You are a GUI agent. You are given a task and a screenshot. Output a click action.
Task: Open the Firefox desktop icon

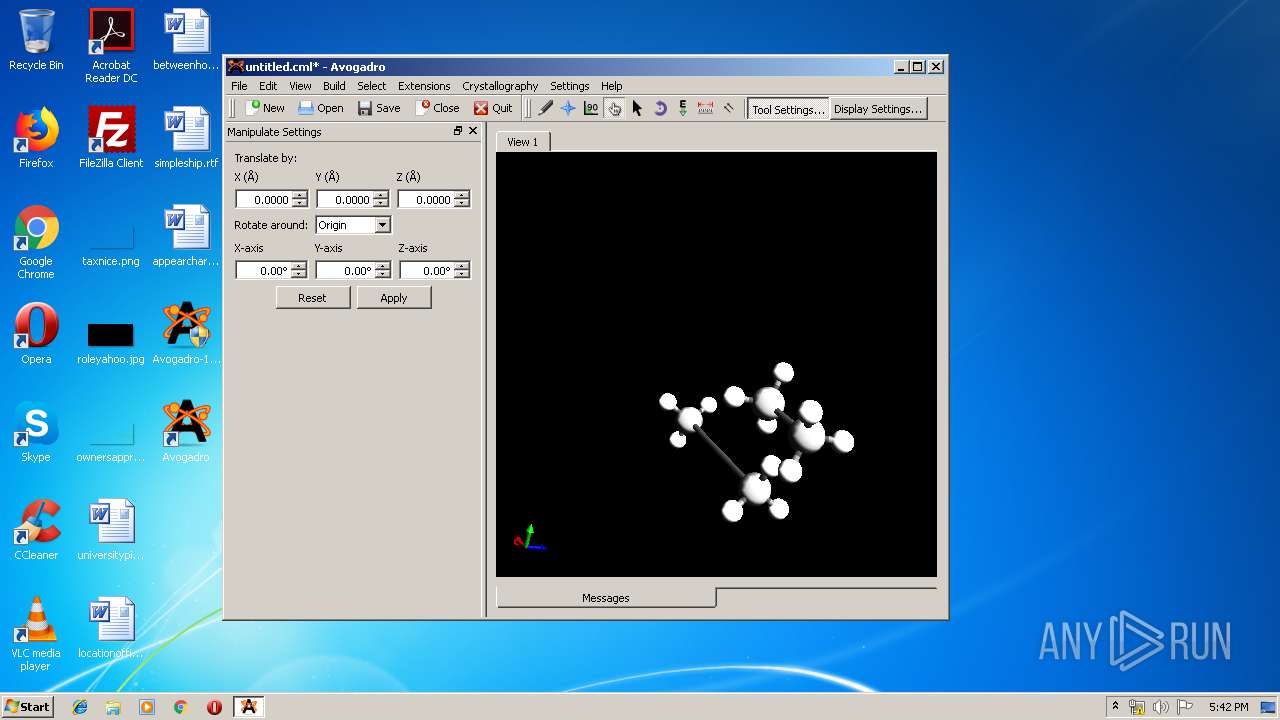pos(36,137)
